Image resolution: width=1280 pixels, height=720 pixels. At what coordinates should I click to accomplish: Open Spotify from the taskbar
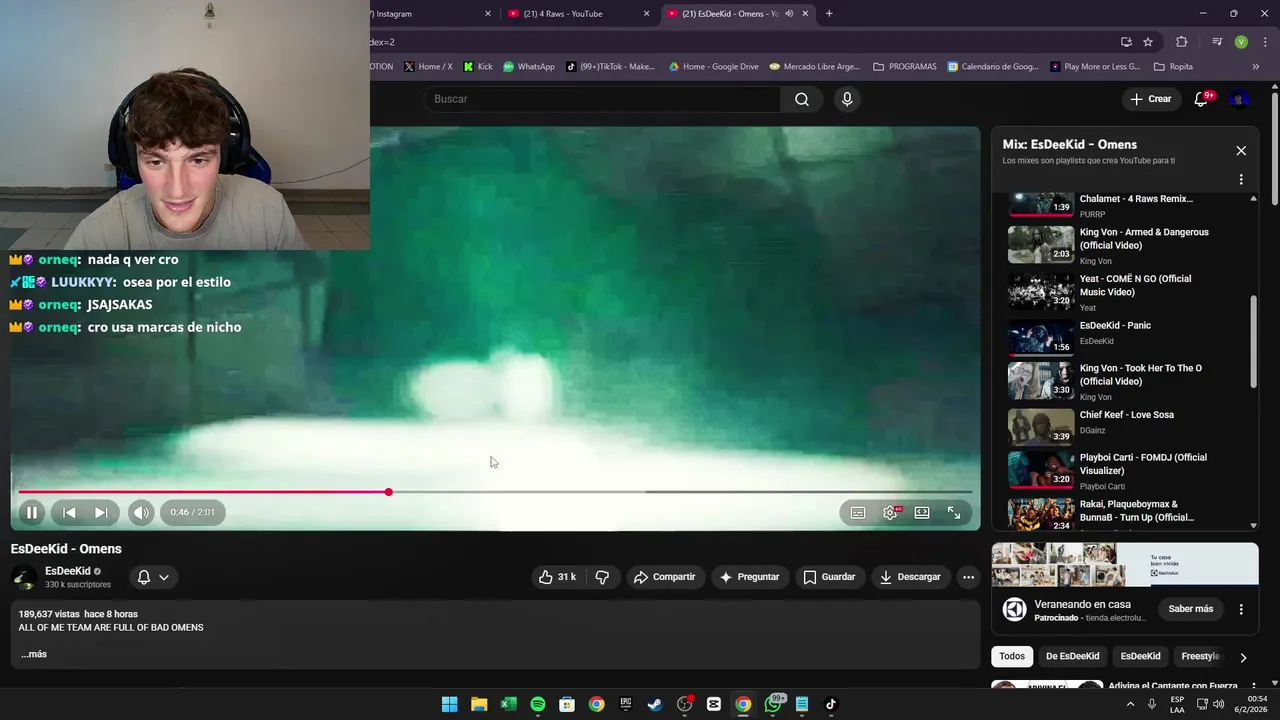tap(538, 704)
